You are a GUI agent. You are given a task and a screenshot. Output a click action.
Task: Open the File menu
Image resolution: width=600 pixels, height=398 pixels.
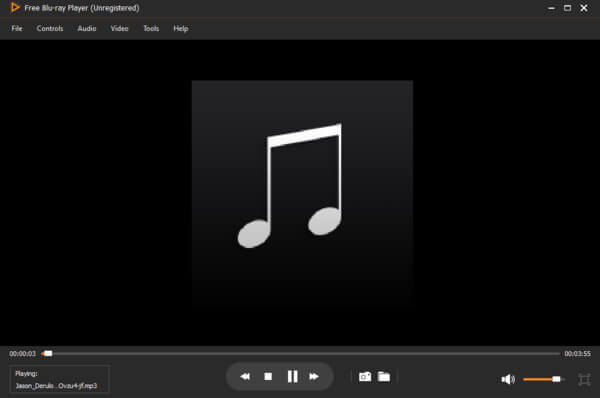17,28
